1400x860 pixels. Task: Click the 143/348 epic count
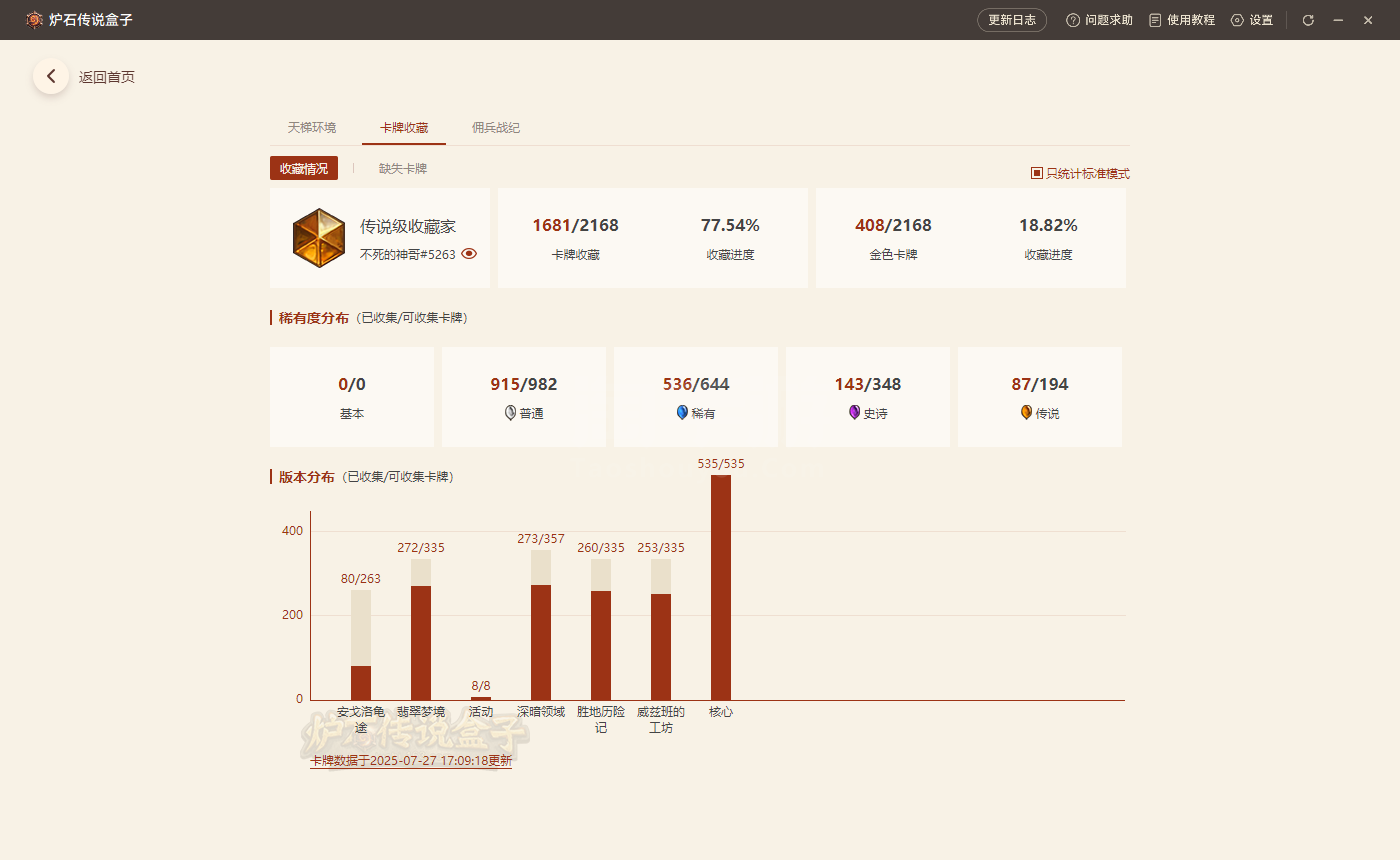(868, 384)
